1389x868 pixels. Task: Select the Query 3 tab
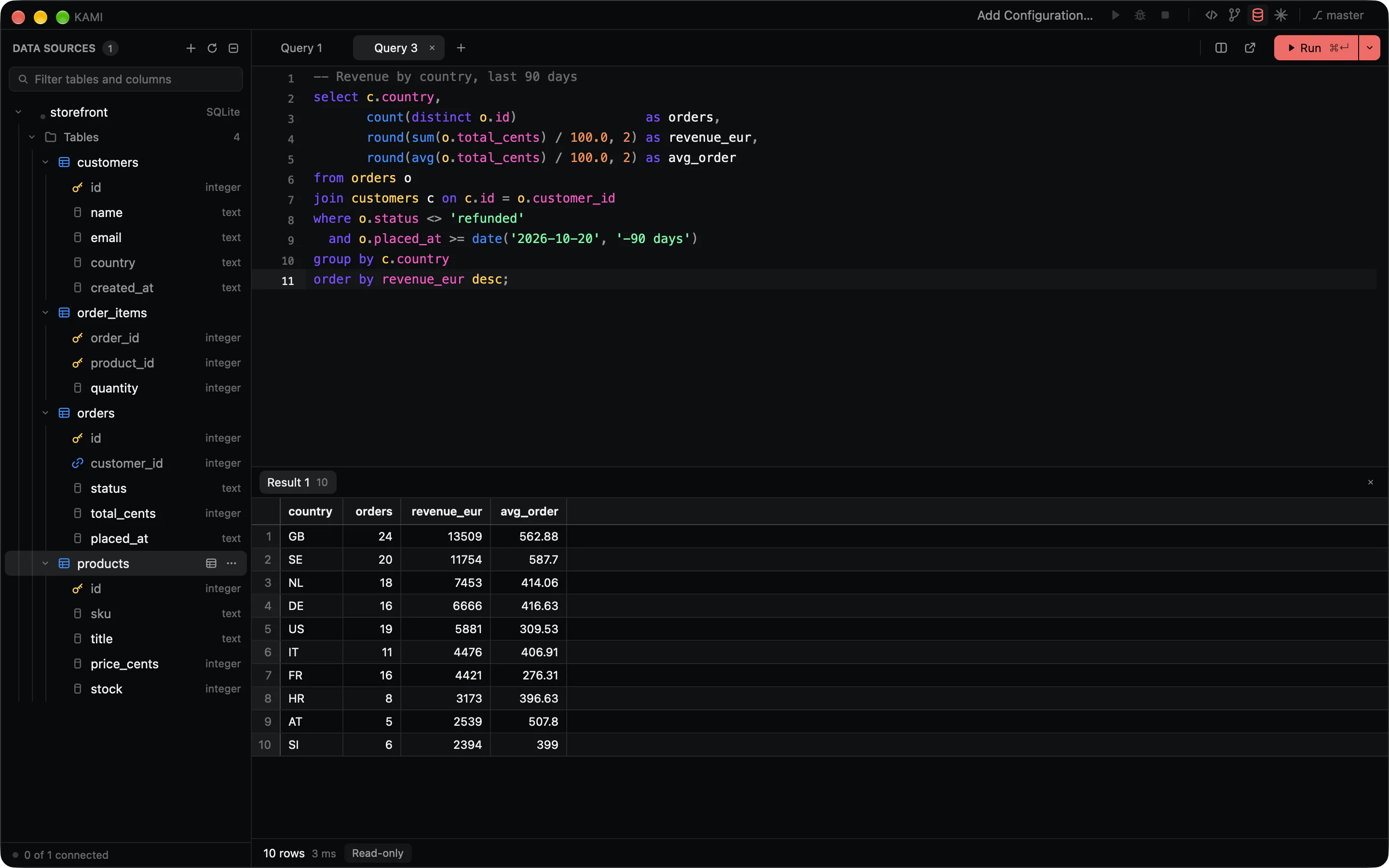click(395, 48)
